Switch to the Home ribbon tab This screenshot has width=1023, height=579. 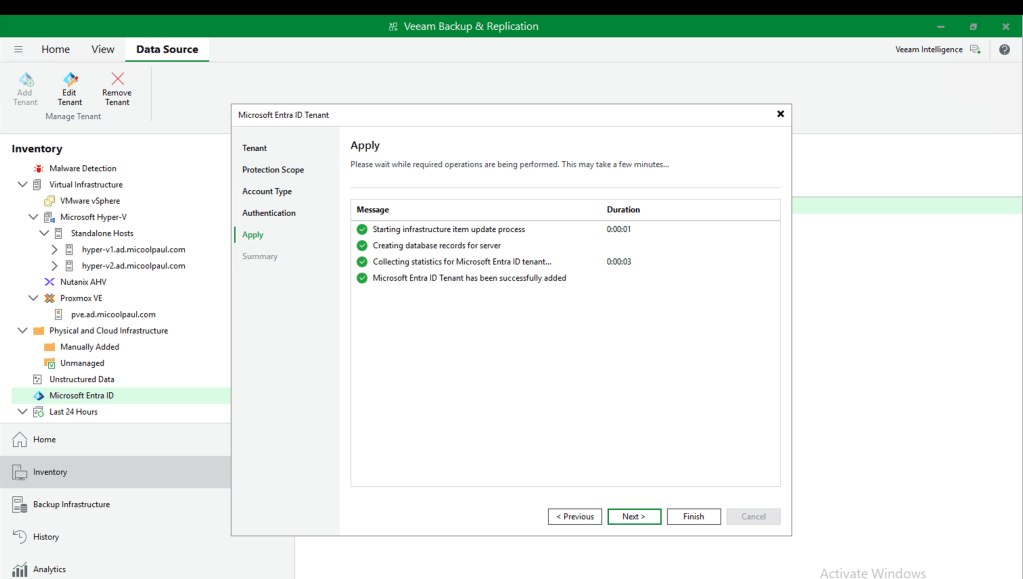(x=55, y=50)
